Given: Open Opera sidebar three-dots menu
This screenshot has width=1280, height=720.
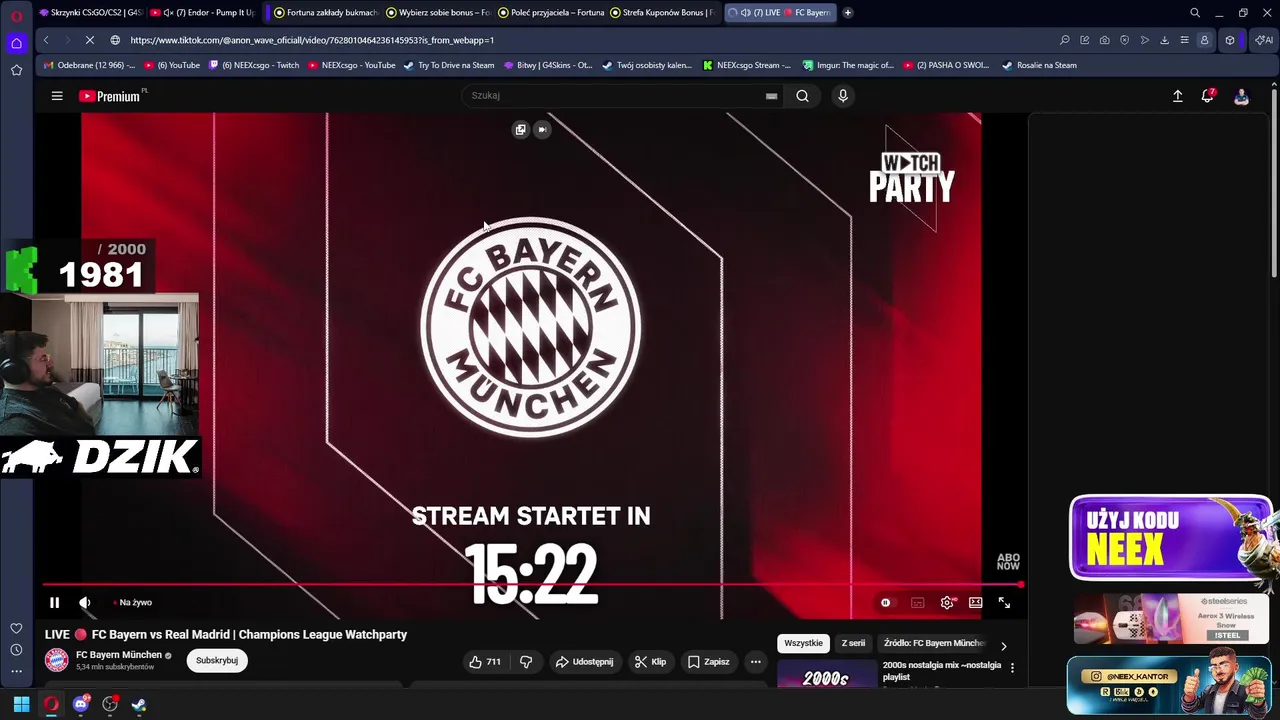Looking at the screenshot, I should (x=16, y=672).
